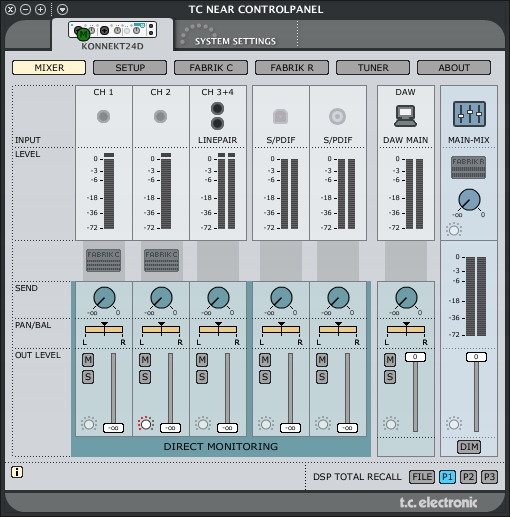Click the DAW Main laptop icon
This screenshot has width=510, height=517.
(x=405, y=116)
